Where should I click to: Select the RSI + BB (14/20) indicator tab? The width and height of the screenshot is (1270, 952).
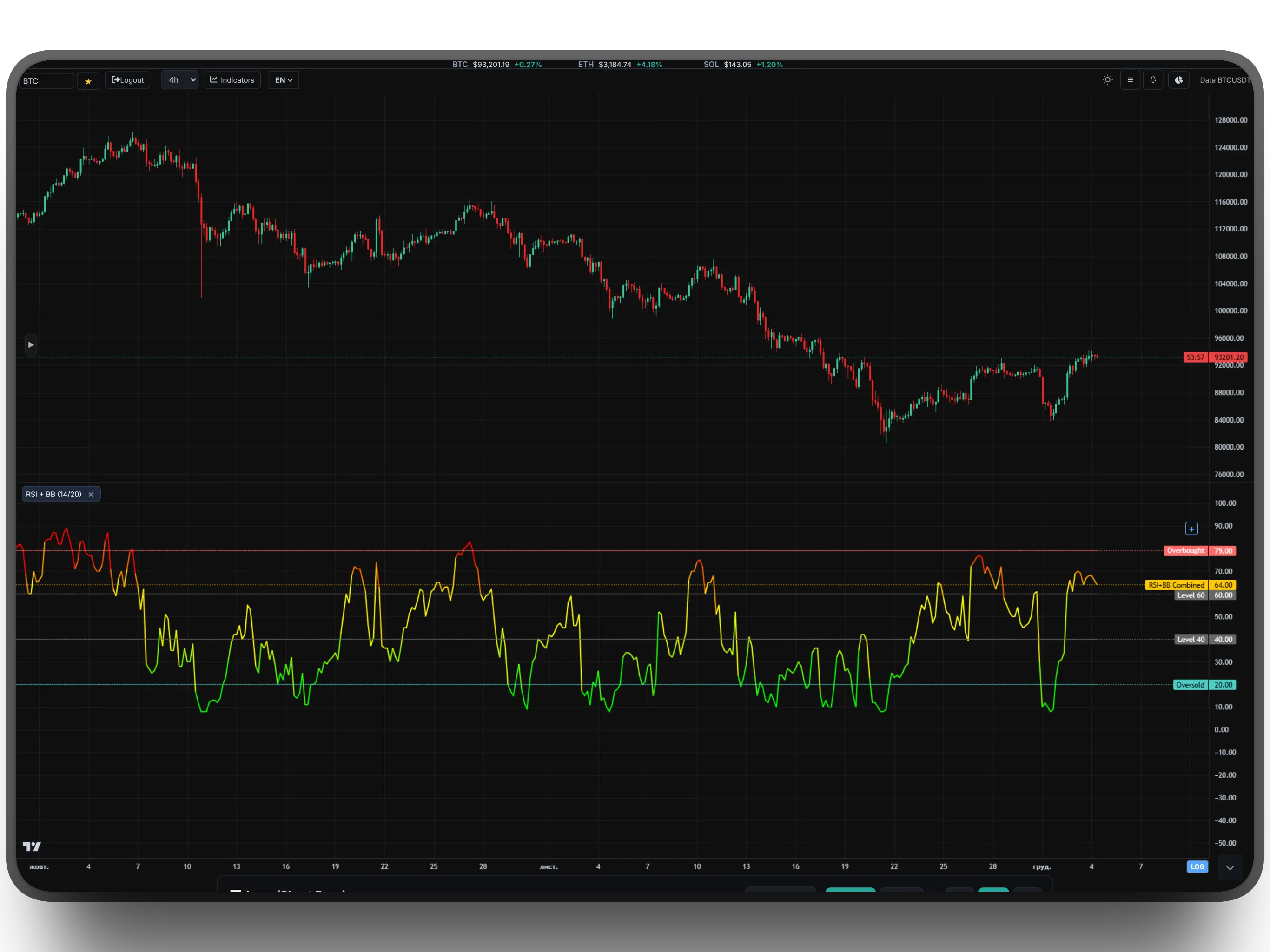54,494
